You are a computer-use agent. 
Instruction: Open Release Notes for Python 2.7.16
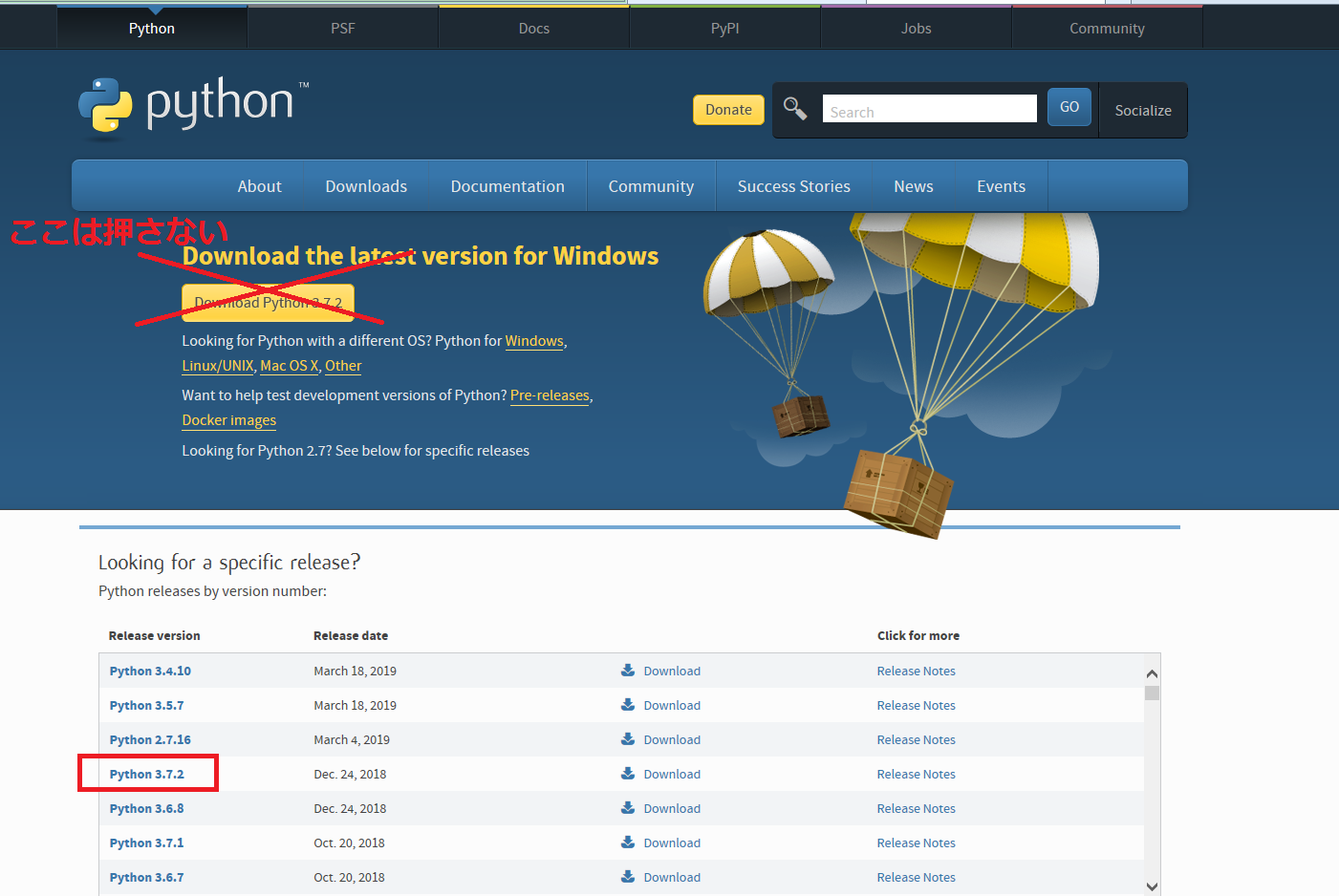(917, 739)
